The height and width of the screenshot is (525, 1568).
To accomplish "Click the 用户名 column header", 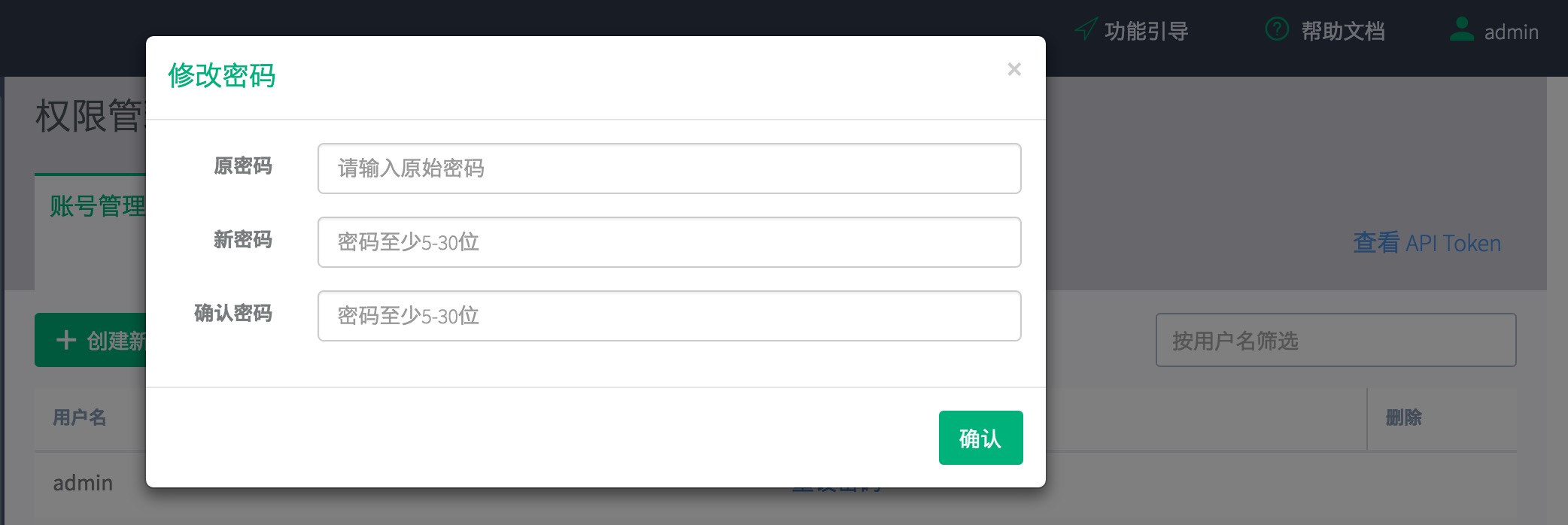I will coord(80,417).
